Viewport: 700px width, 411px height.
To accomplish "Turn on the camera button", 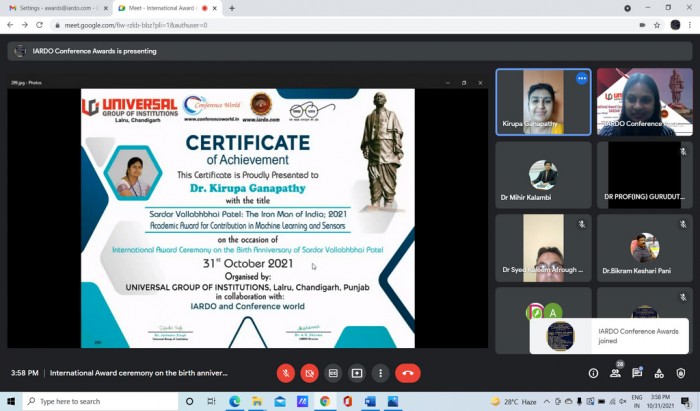I will (x=309, y=373).
